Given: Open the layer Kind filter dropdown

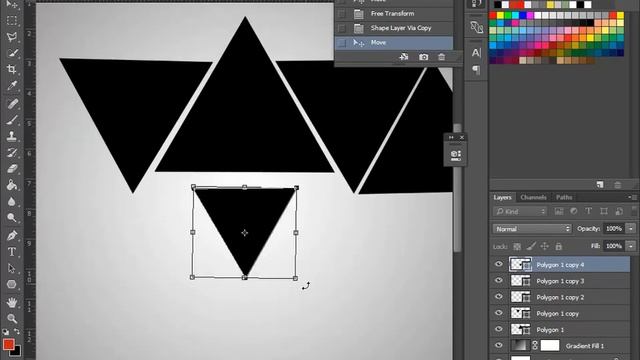Looking at the screenshot, I should pyautogui.click(x=520, y=211).
